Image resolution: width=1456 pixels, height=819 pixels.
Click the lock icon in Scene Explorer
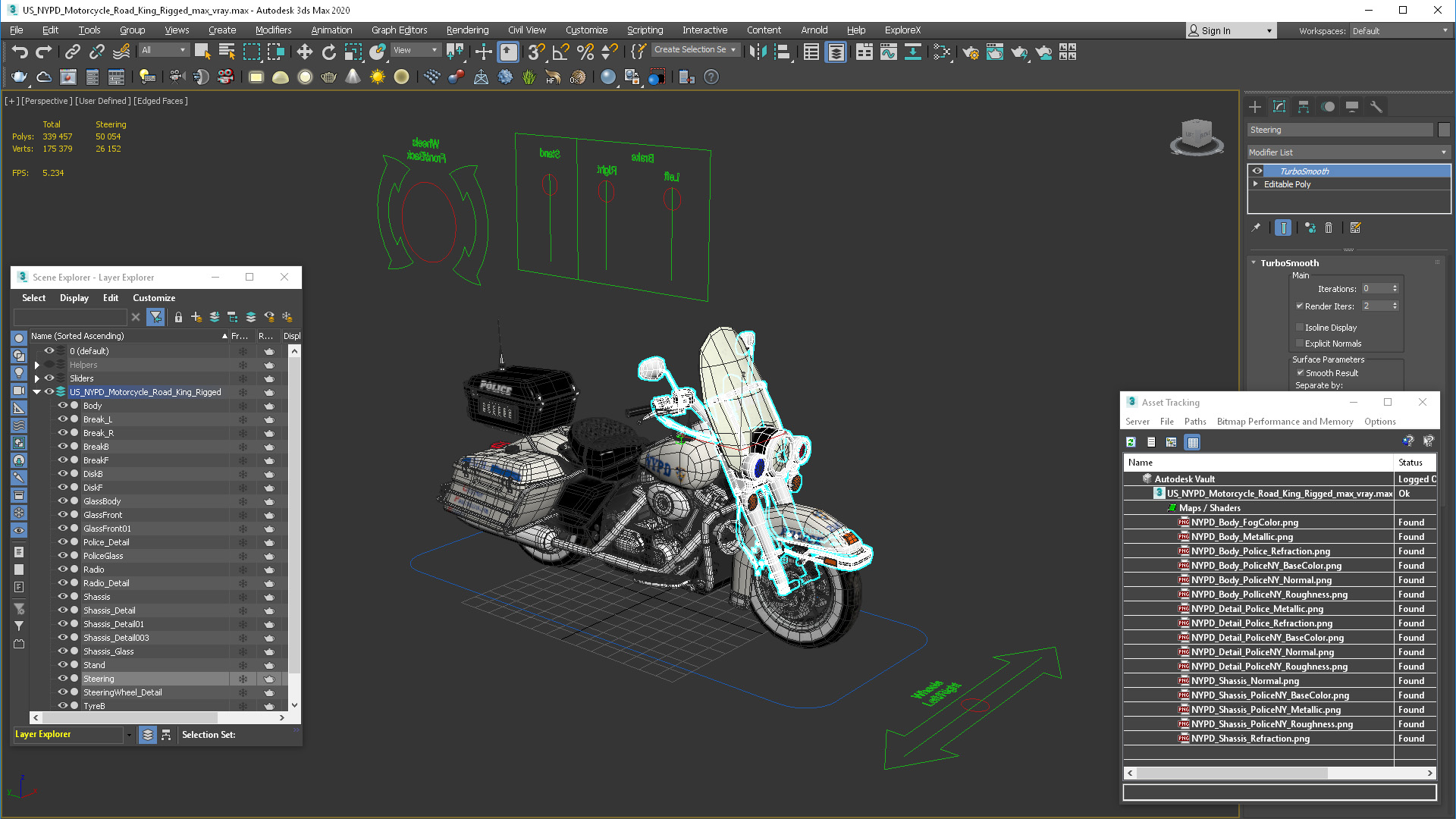[178, 317]
